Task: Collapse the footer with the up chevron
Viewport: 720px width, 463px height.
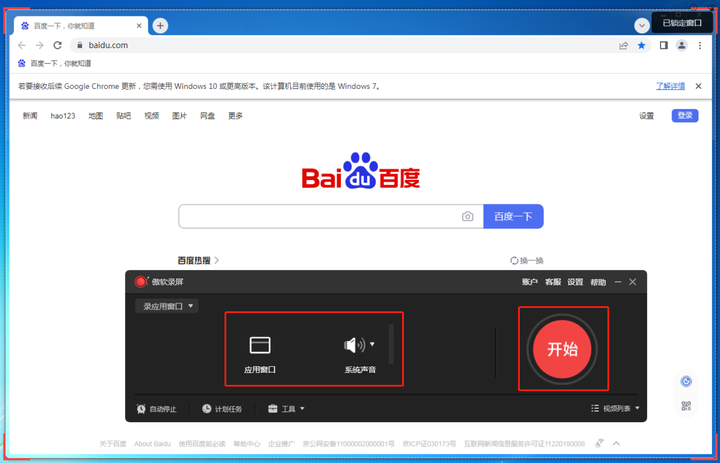Action: click(x=616, y=443)
